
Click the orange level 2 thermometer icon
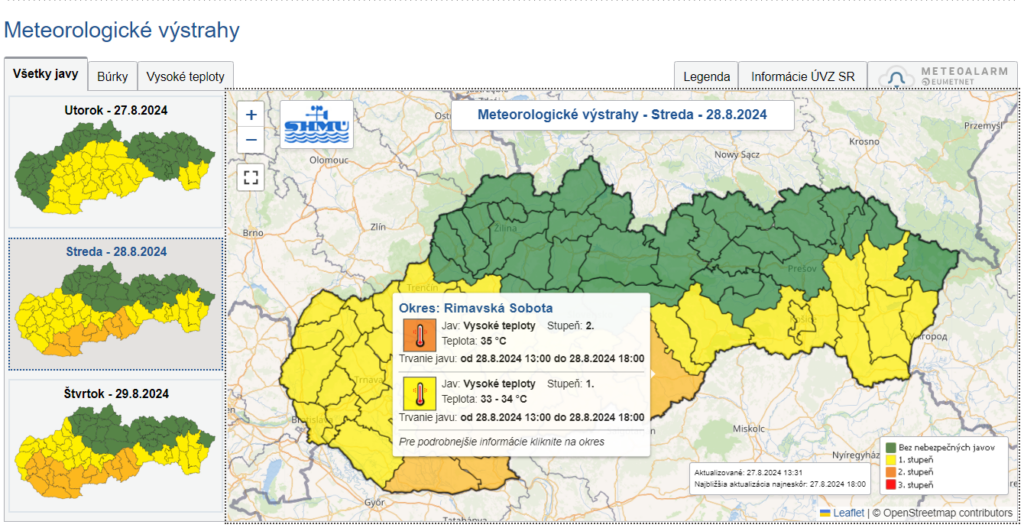point(418,335)
